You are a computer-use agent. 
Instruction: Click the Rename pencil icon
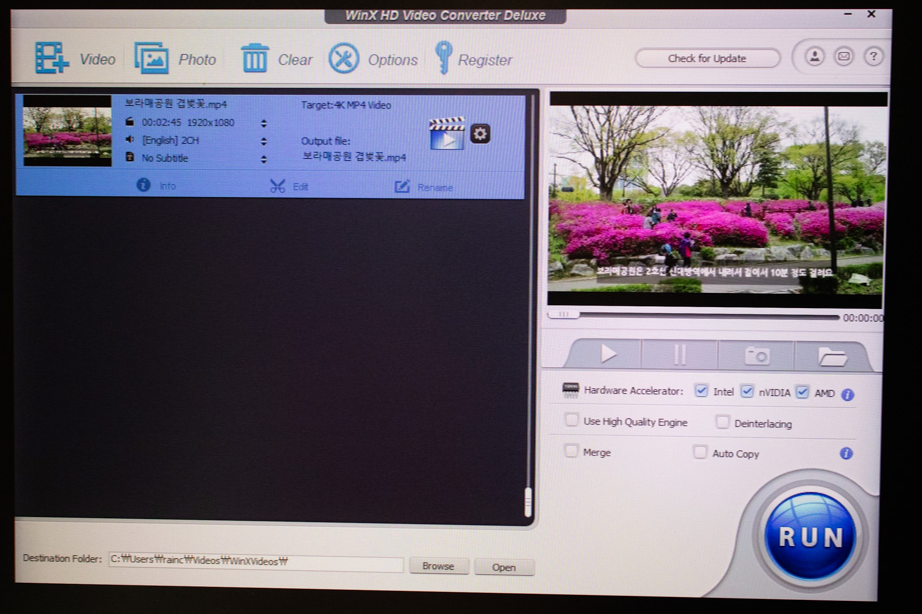point(402,186)
